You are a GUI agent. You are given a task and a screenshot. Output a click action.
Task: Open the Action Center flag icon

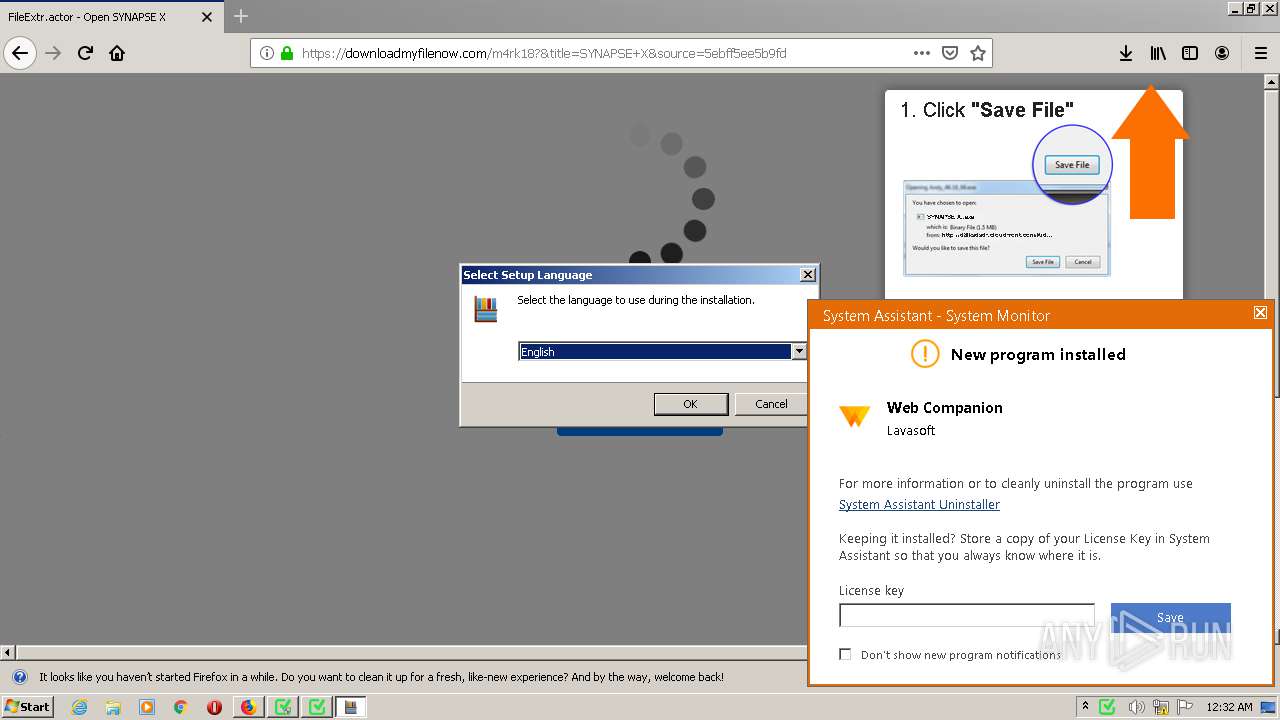[1185, 707]
